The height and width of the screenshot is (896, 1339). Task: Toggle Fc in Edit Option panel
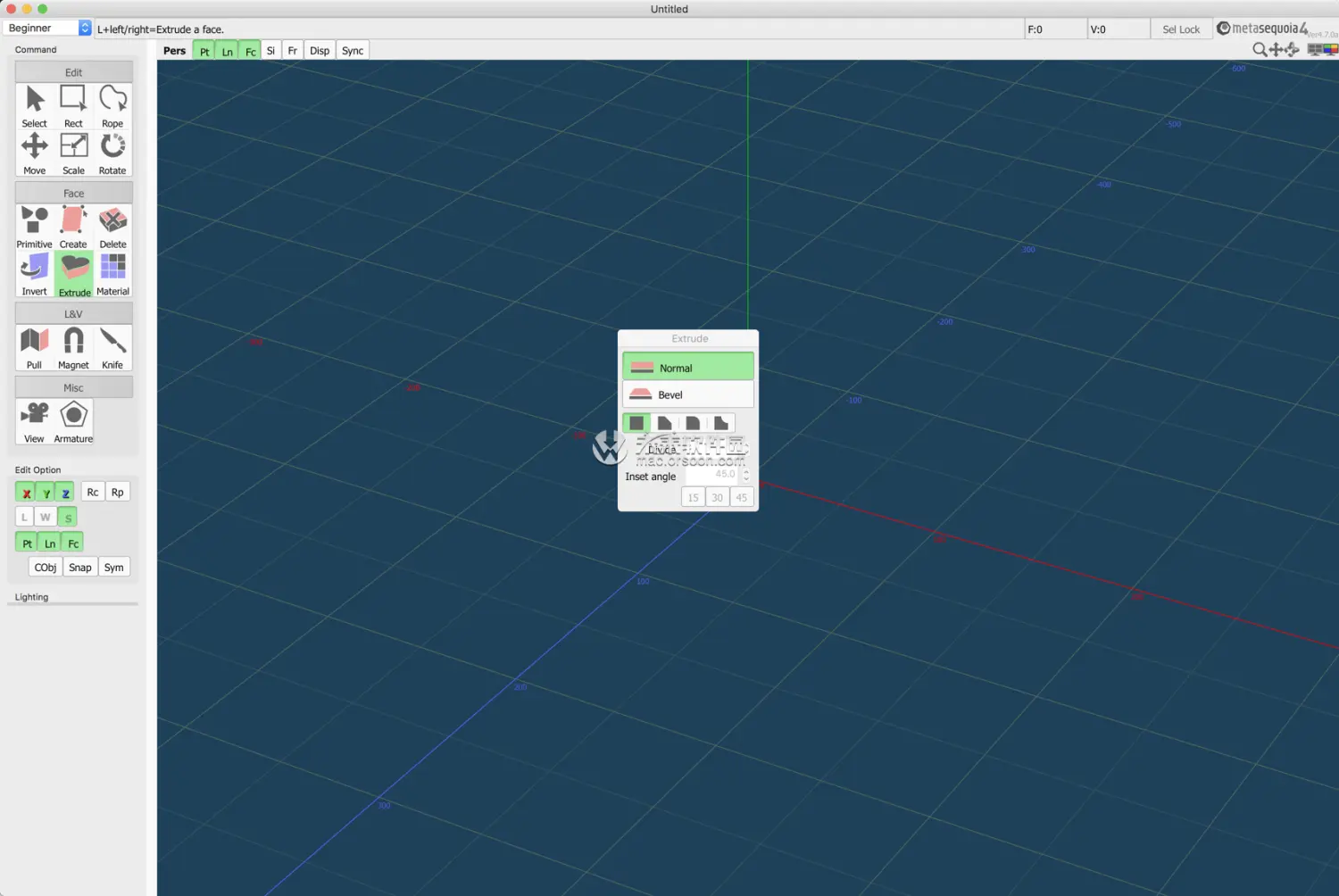[x=73, y=543]
